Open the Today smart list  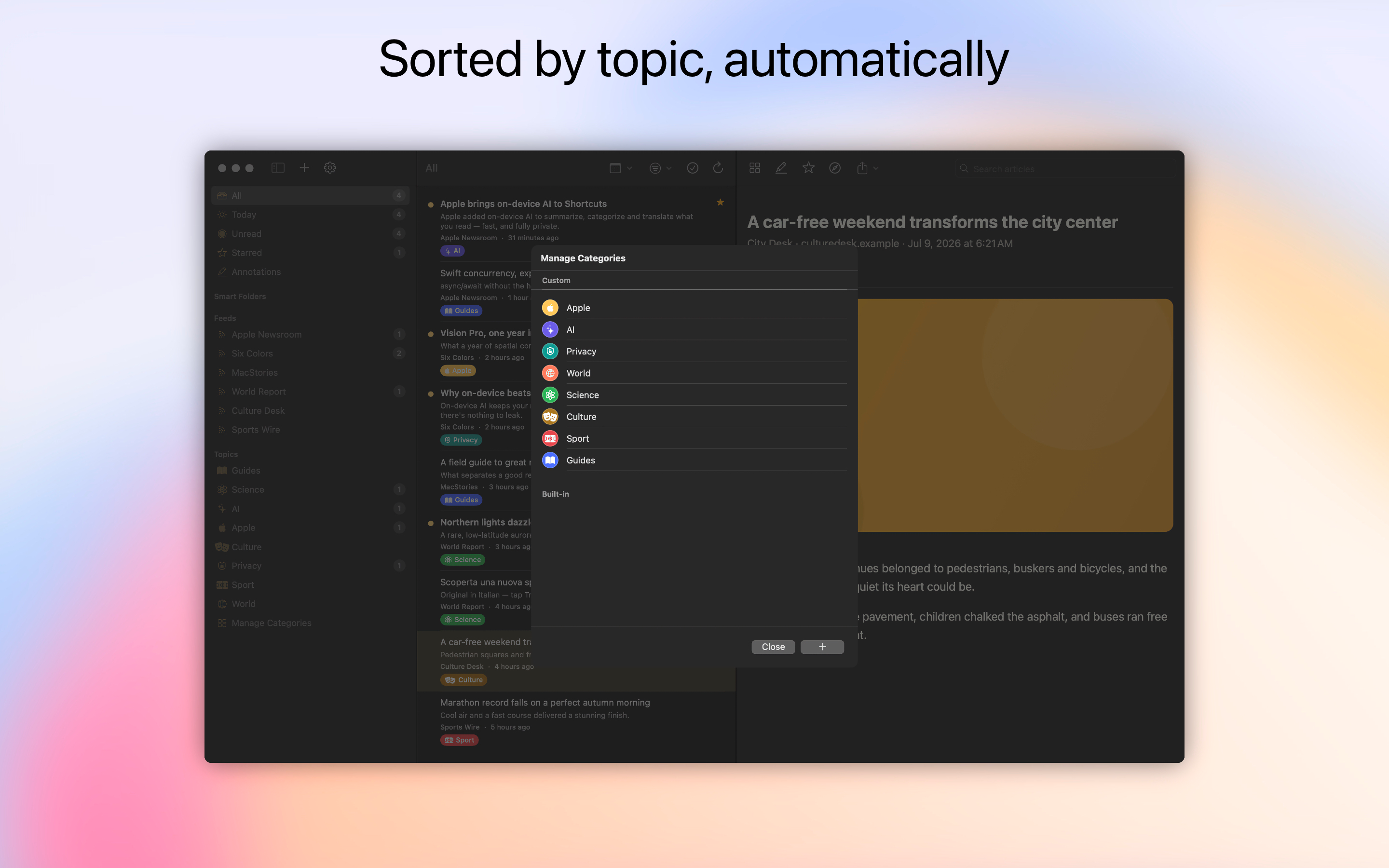pos(310,215)
